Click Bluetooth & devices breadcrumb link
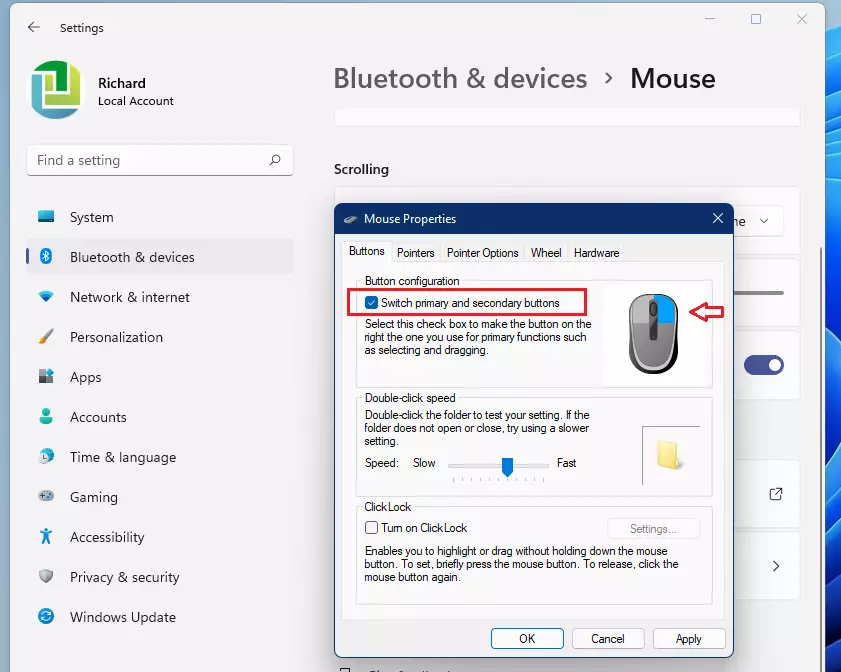Image resolution: width=841 pixels, height=672 pixels. [460, 79]
